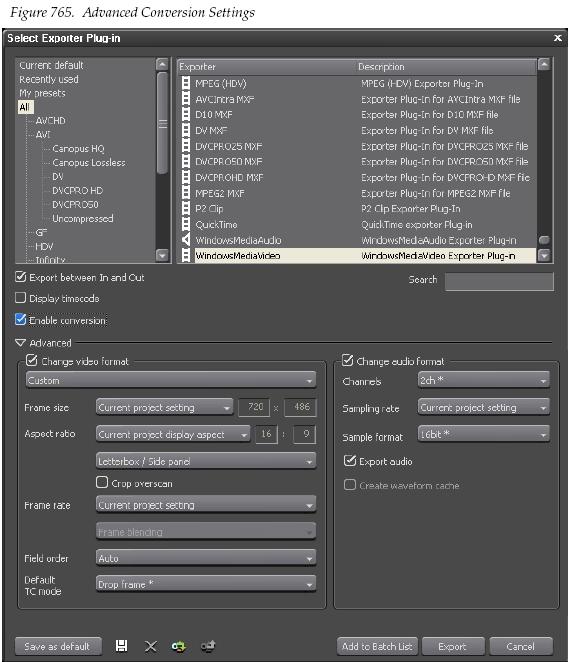Viewport: 570px width, 662px height.
Task: Select Recently used in category tree
Action: point(49,79)
